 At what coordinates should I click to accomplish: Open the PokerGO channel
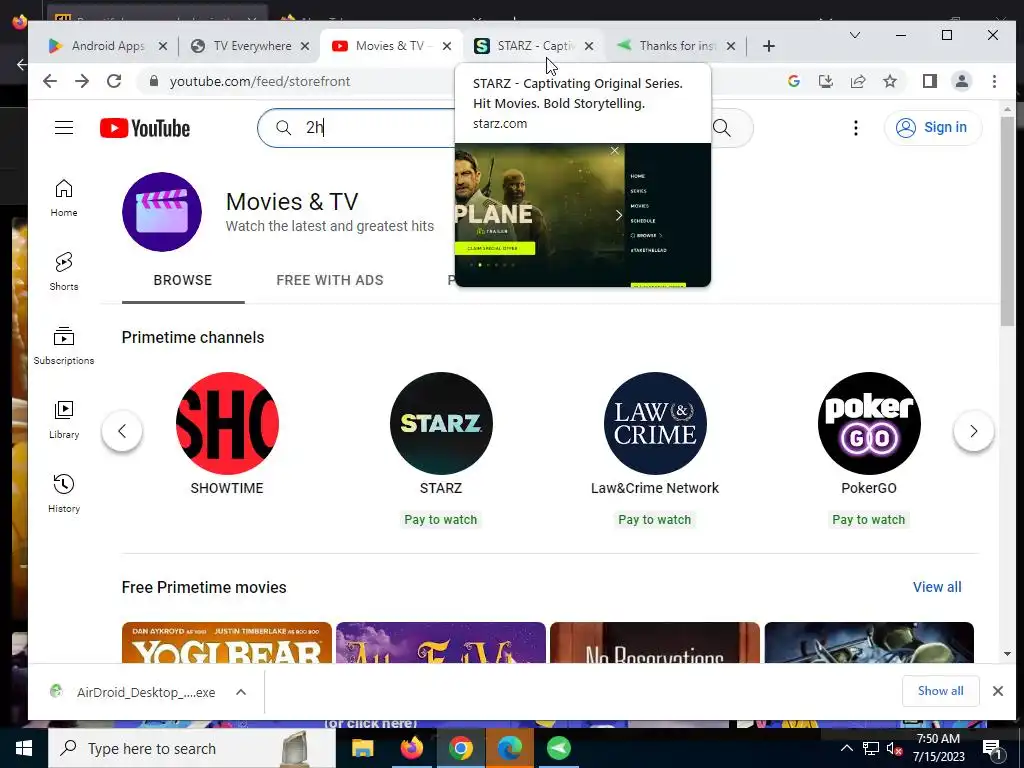click(x=869, y=423)
